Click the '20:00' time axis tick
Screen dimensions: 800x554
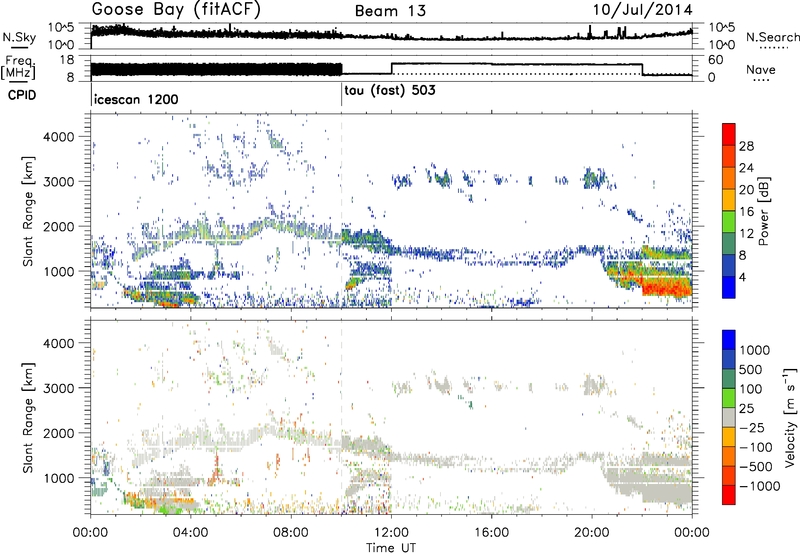[592, 533]
